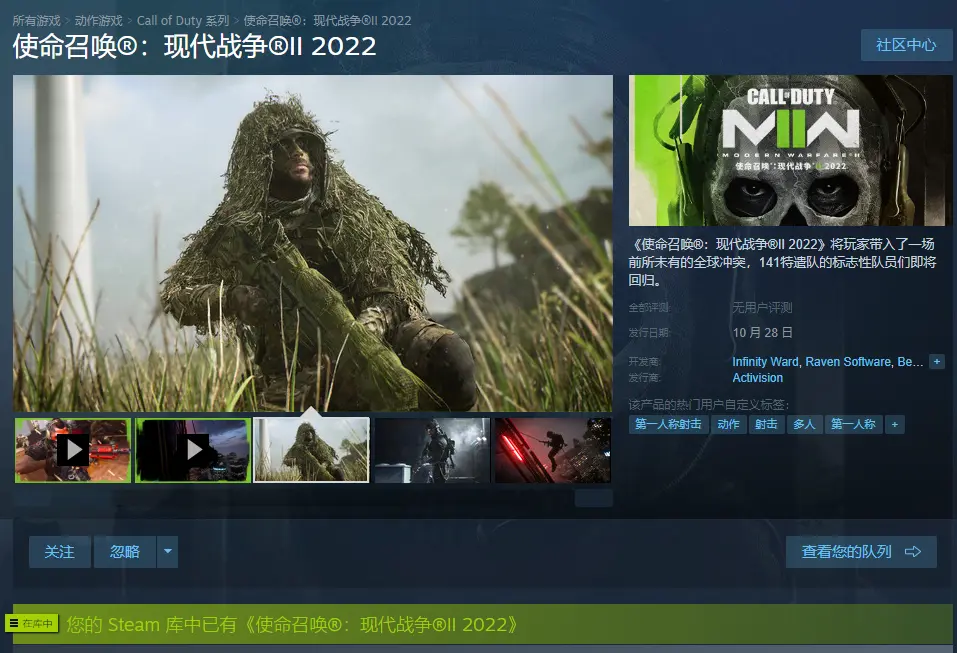957x653 pixels.
Task: Open Call of Duty 系列 breadcrumb
Action: point(183,21)
